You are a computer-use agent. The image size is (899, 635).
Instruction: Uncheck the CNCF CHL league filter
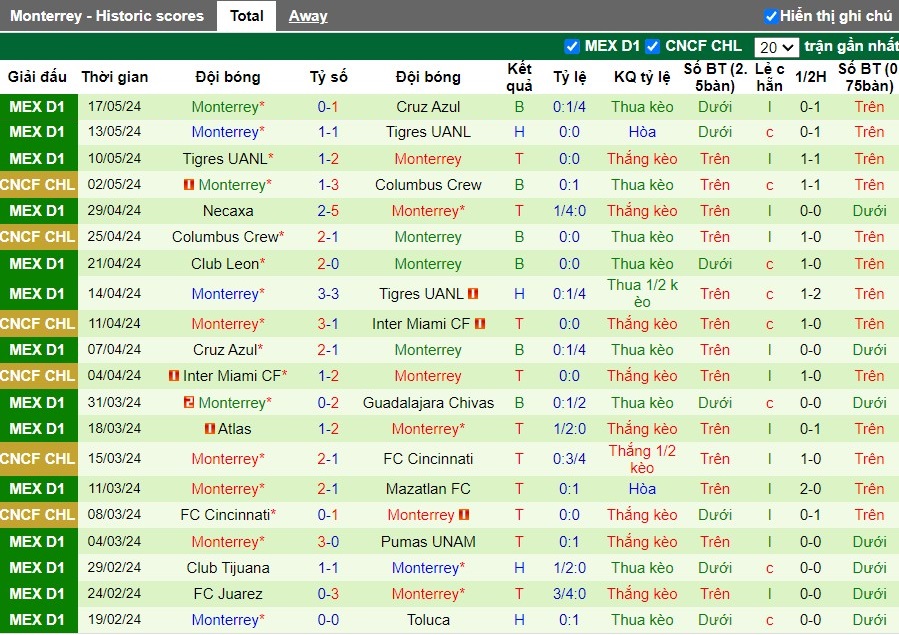pos(652,46)
